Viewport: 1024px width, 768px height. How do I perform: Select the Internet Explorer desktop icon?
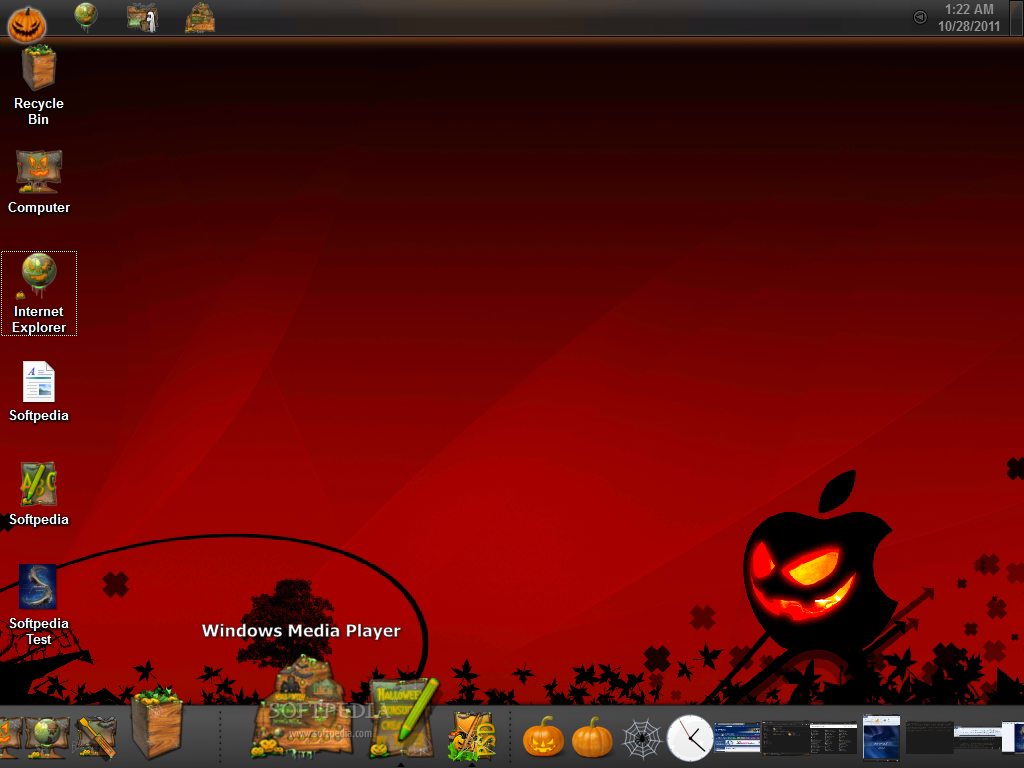click(39, 294)
